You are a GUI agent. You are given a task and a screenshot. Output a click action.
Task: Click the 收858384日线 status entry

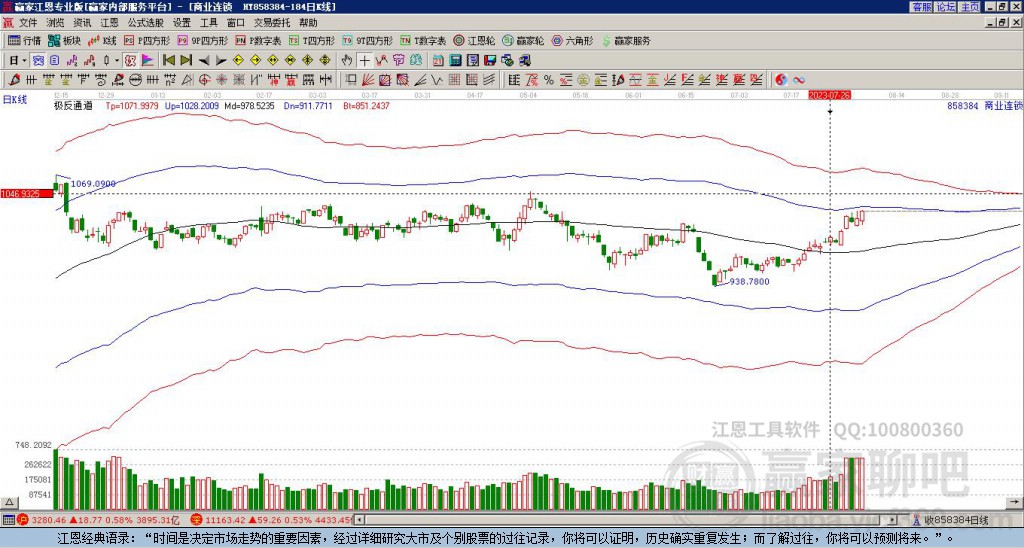[x=951, y=520]
